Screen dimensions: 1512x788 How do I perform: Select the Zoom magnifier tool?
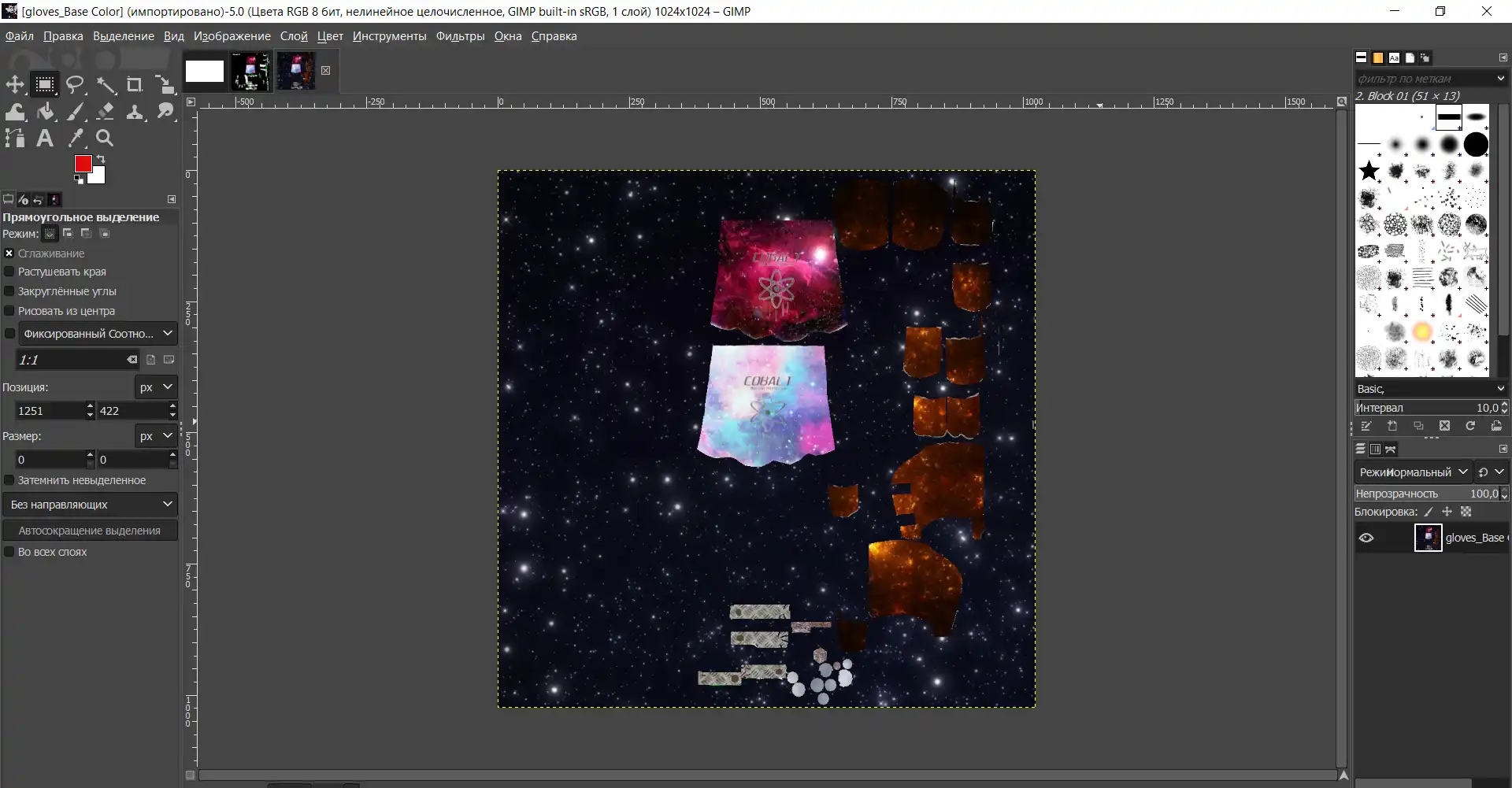[x=105, y=139]
